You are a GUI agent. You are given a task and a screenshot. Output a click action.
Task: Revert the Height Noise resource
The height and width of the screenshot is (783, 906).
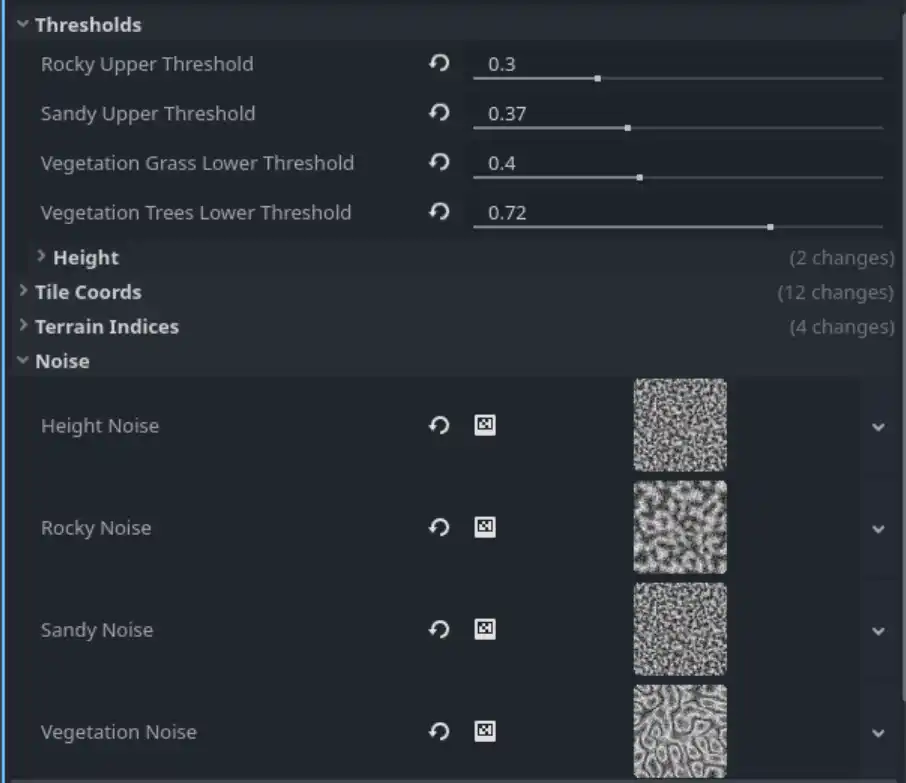(438, 425)
